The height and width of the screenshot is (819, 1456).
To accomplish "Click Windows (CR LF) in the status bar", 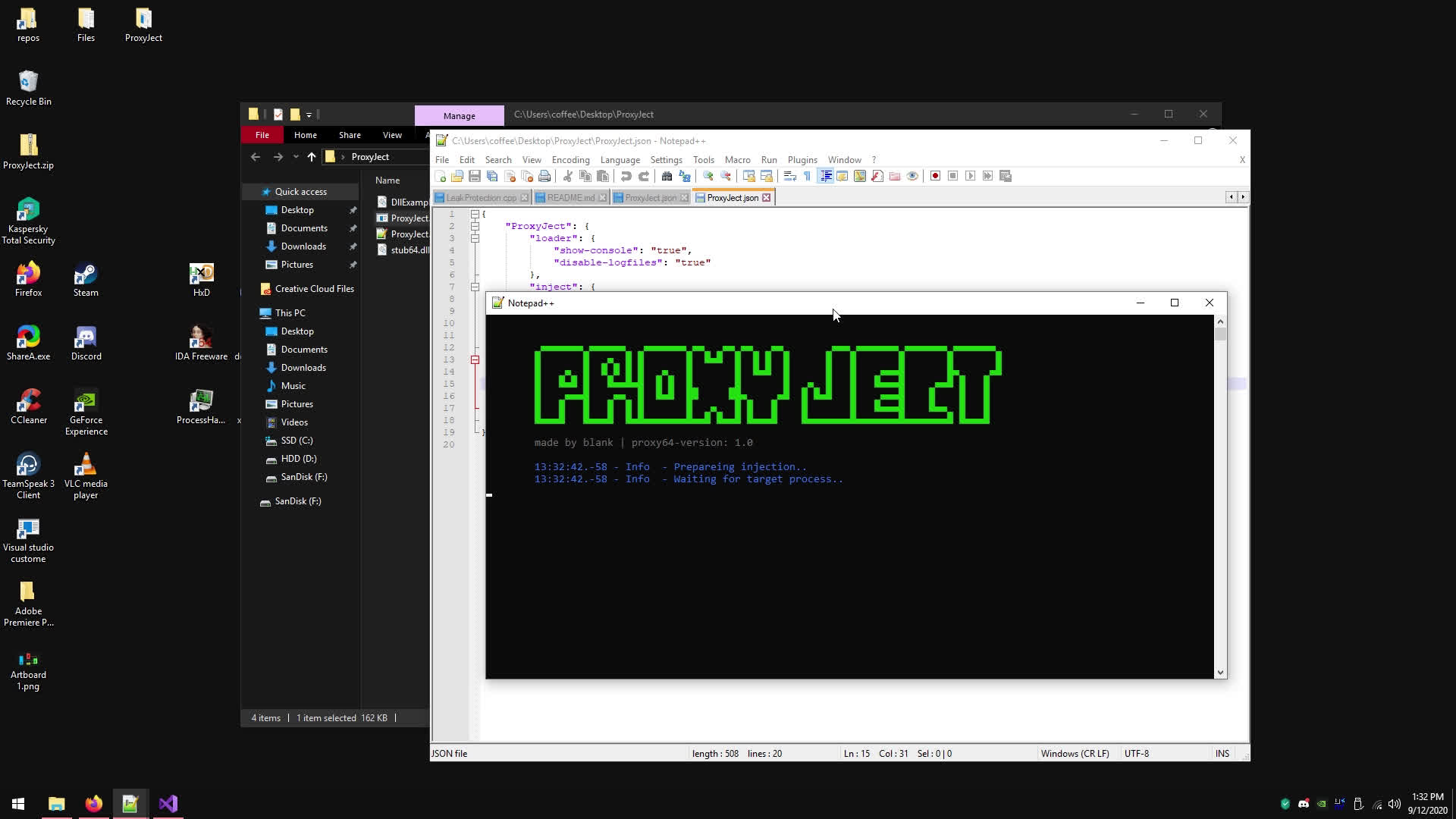I will point(1075,753).
